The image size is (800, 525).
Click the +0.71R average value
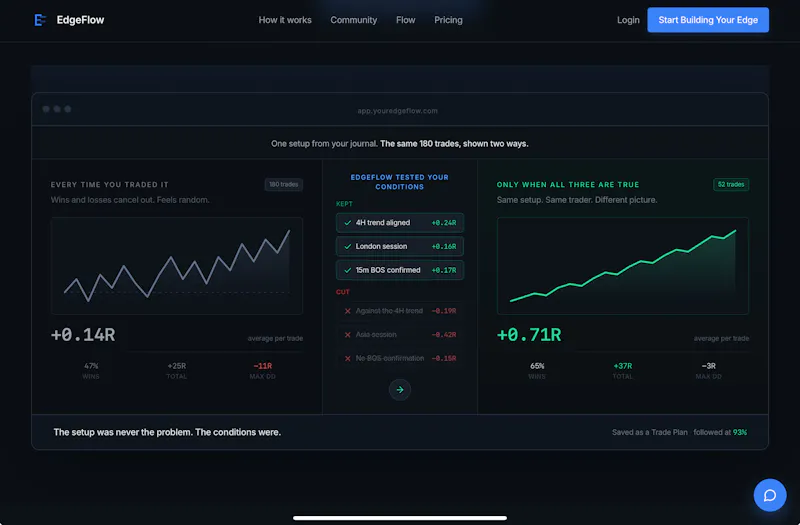(529, 335)
